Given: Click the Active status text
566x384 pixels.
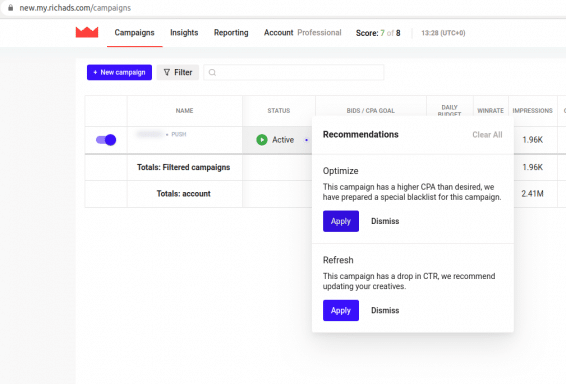Looking at the screenshot, I should (x=283, y=140).
